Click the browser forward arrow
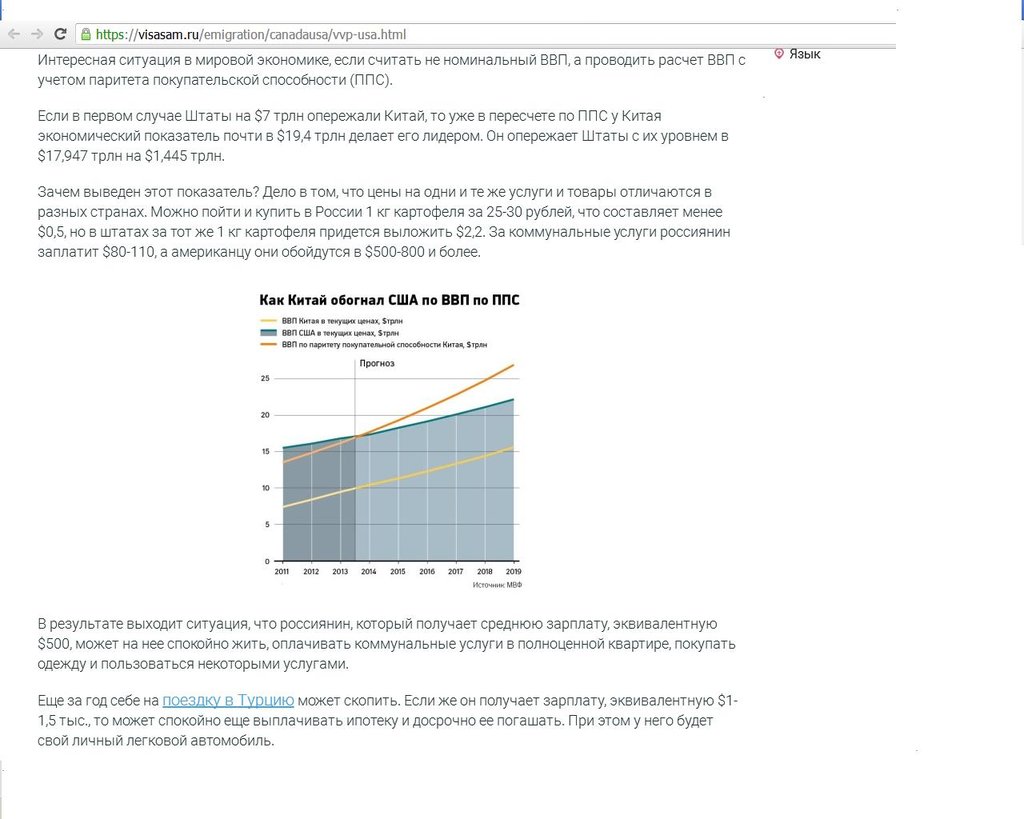1024x819 pixels. coord(37,34)
